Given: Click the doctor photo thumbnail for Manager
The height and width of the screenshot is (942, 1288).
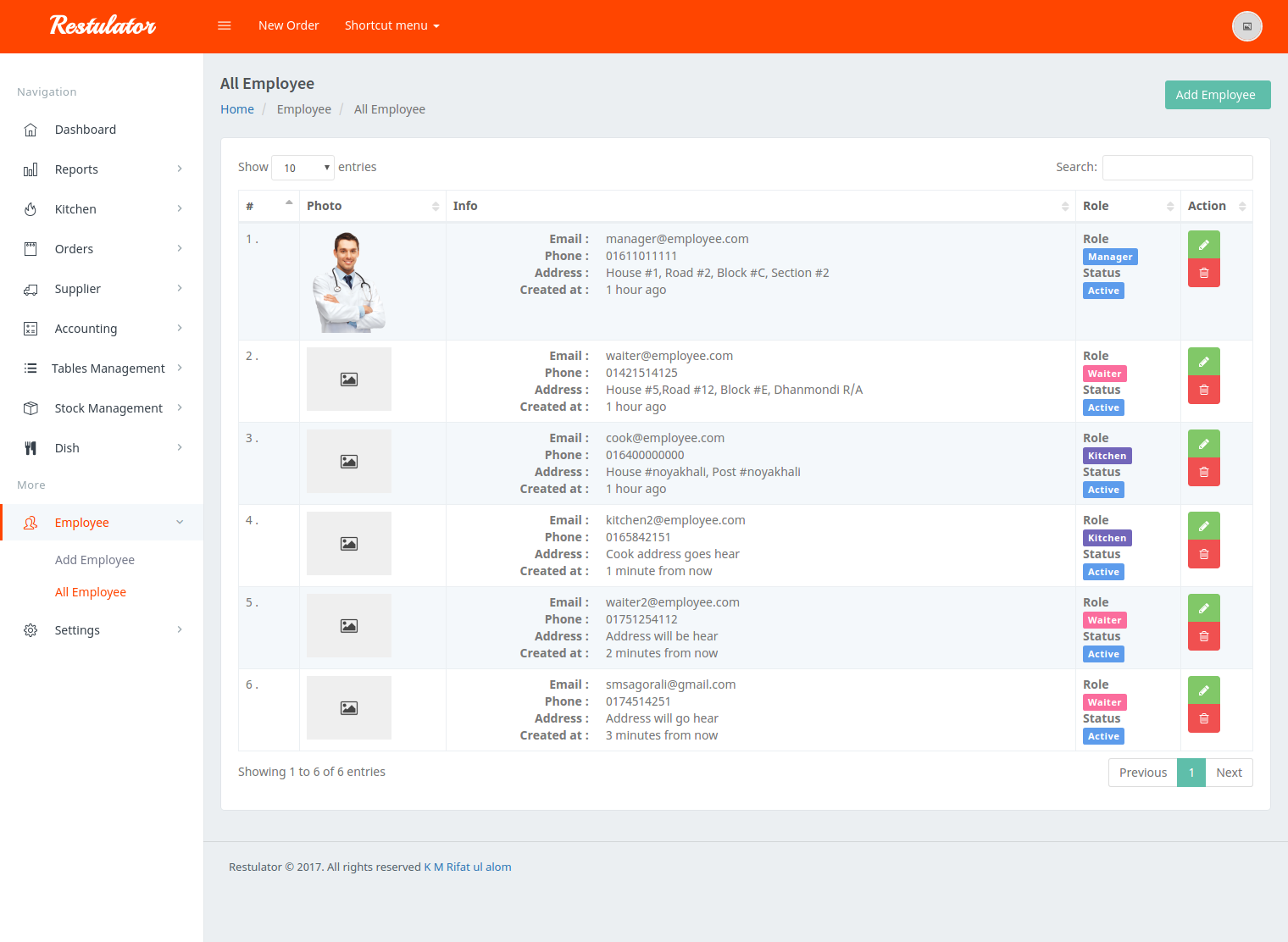Looking at the screenshot, I should [x=349, y=281].
